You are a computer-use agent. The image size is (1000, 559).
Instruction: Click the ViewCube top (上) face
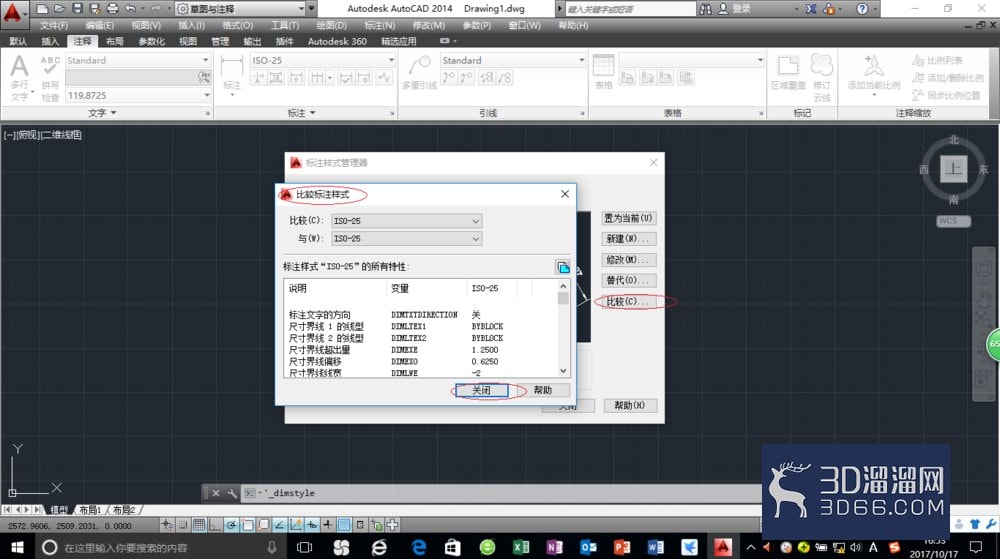click(x=953, y=169)
